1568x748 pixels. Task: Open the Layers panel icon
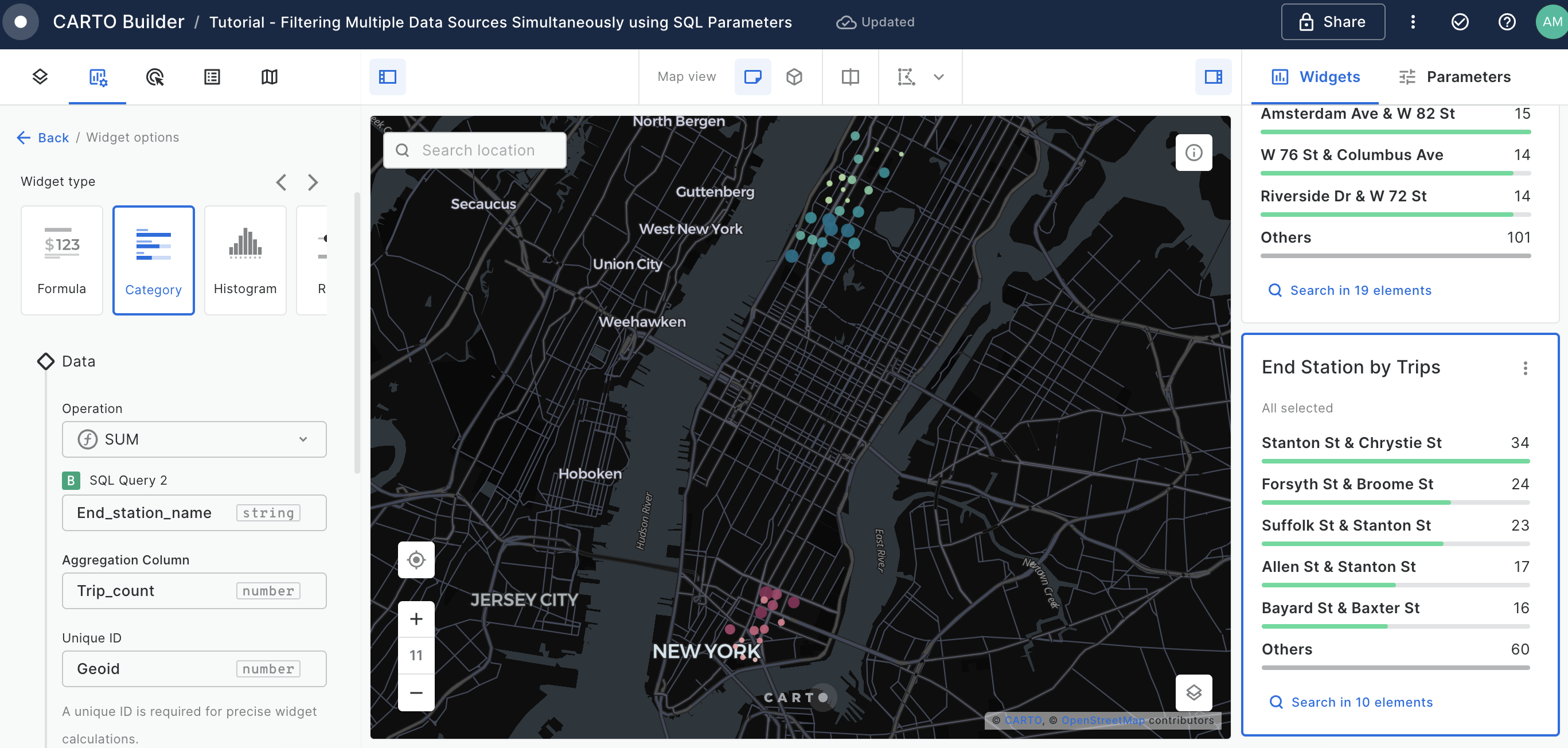[x=40, y=77]
